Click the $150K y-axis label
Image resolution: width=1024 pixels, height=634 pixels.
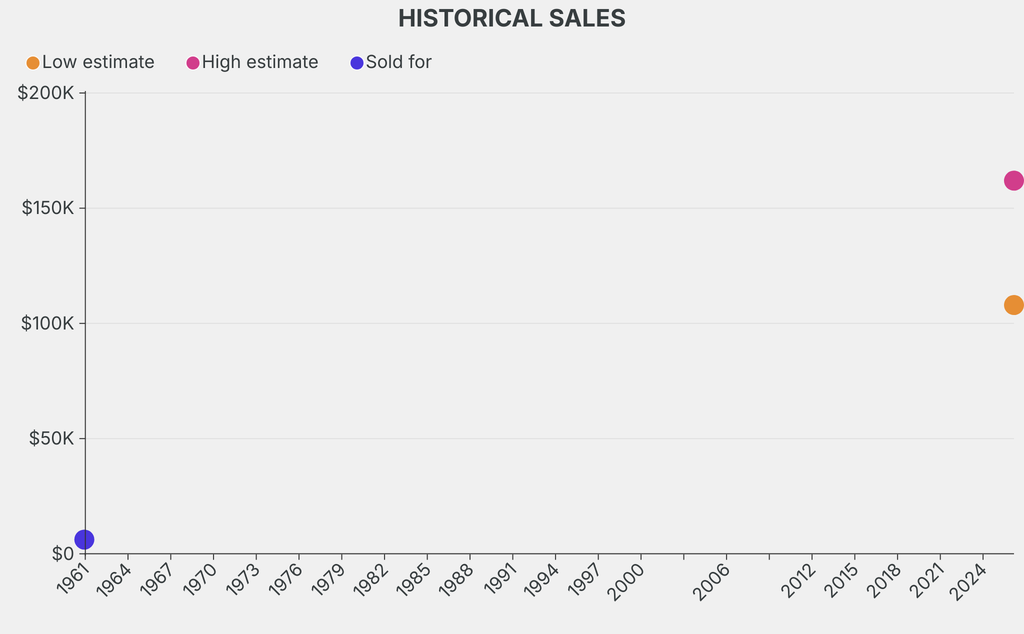click(46, 208)
